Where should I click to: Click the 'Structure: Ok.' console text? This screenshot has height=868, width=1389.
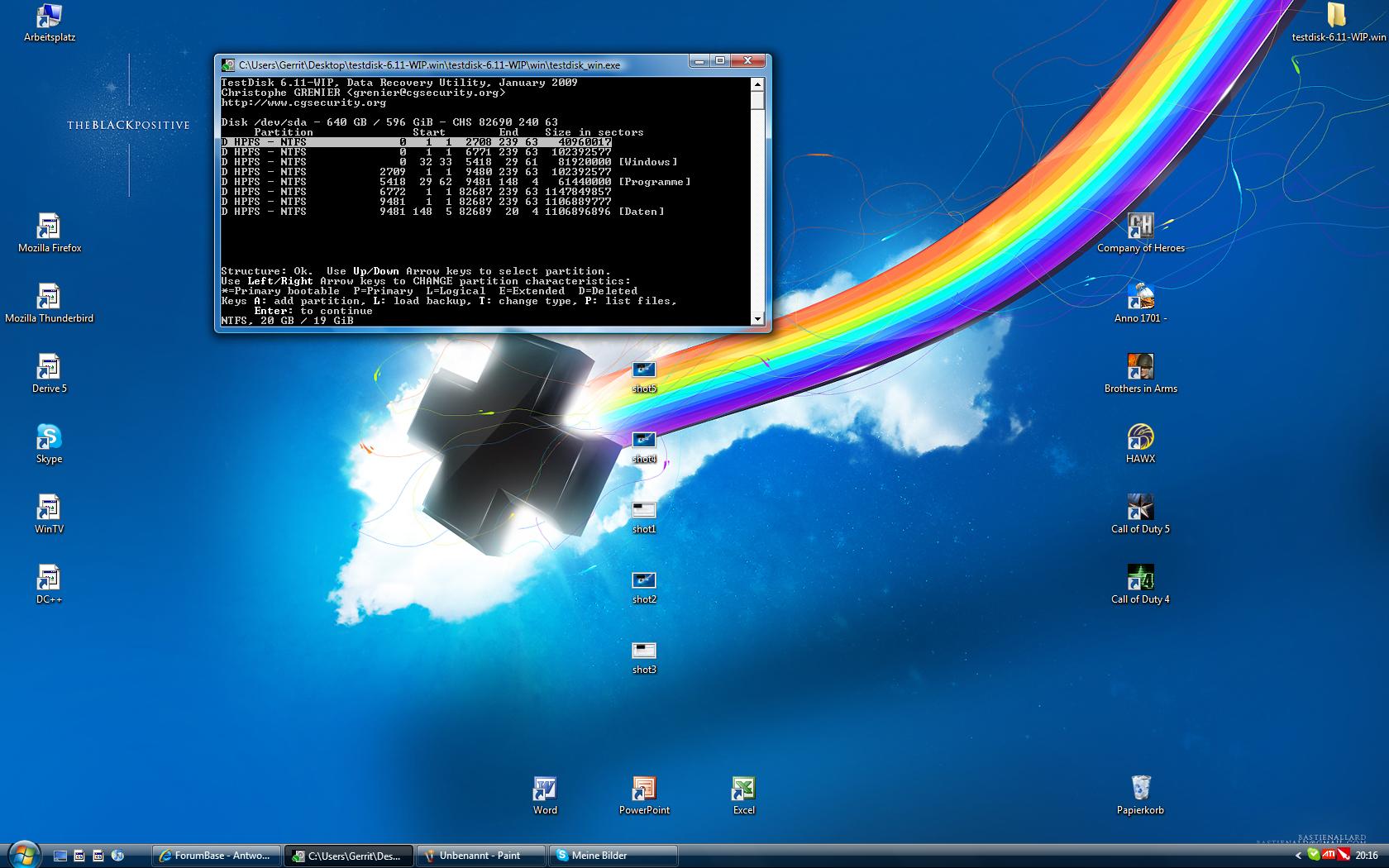tap(267, 271)
